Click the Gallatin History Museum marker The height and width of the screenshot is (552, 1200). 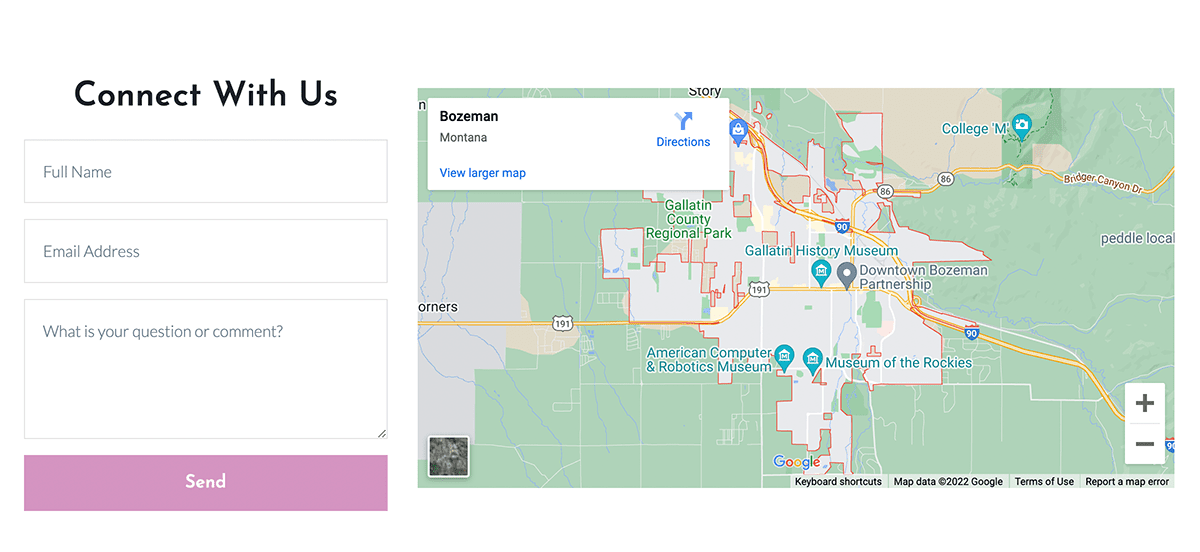[x=821, y=271]
